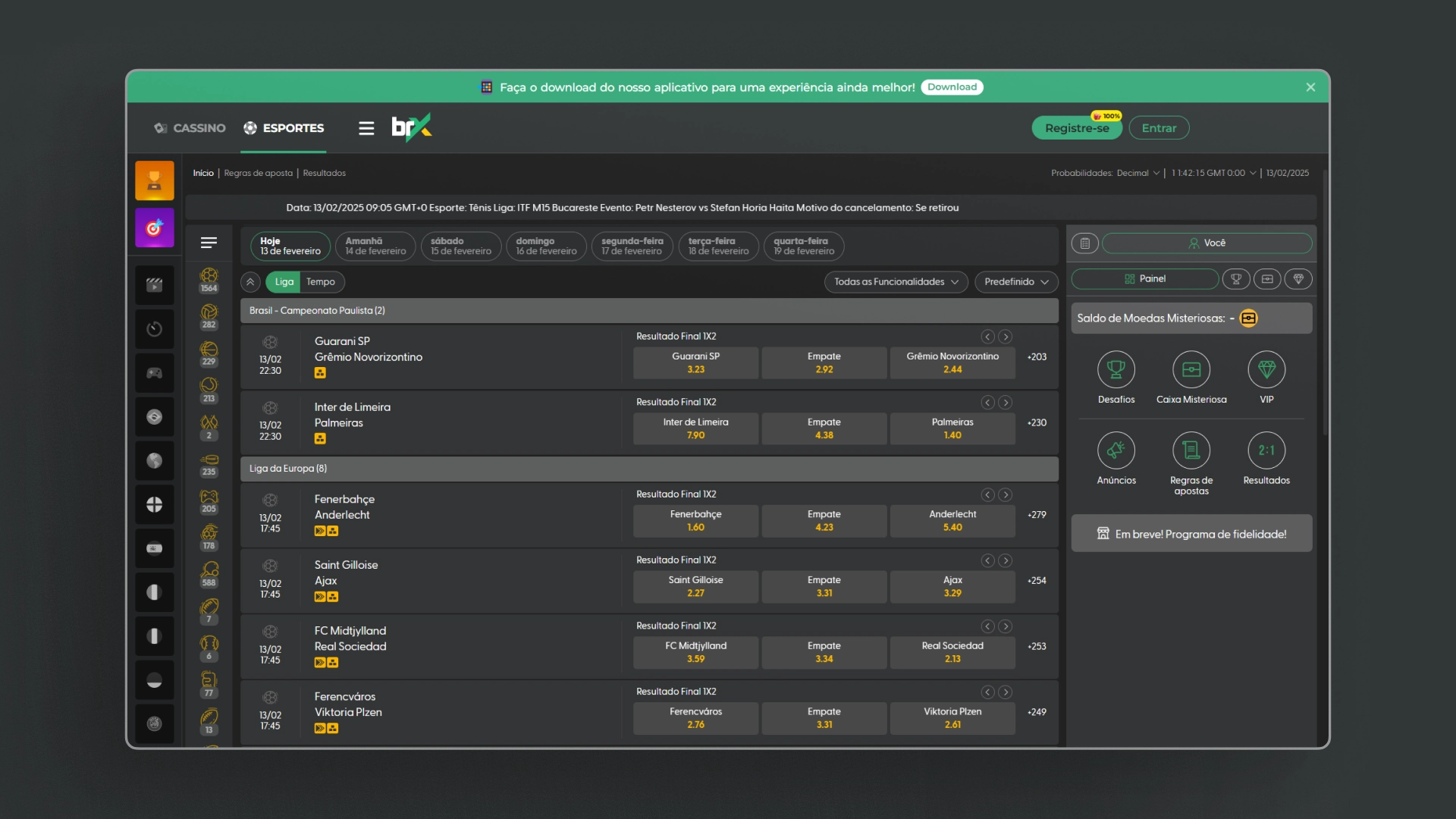This screenshot has height=819, width=1456.
Task: Select Amanhã 14 de fevereiro tab
Action: 375,246
